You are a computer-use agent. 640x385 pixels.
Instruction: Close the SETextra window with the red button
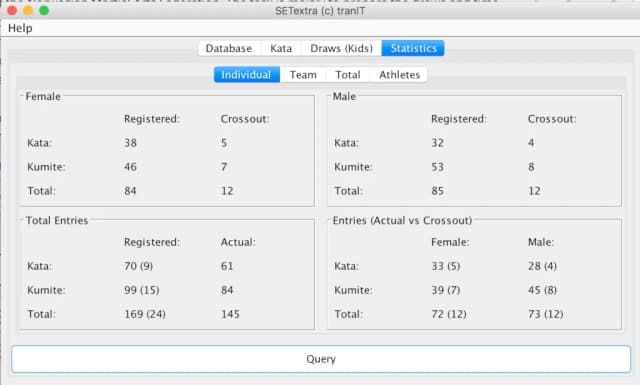[12, 11]
